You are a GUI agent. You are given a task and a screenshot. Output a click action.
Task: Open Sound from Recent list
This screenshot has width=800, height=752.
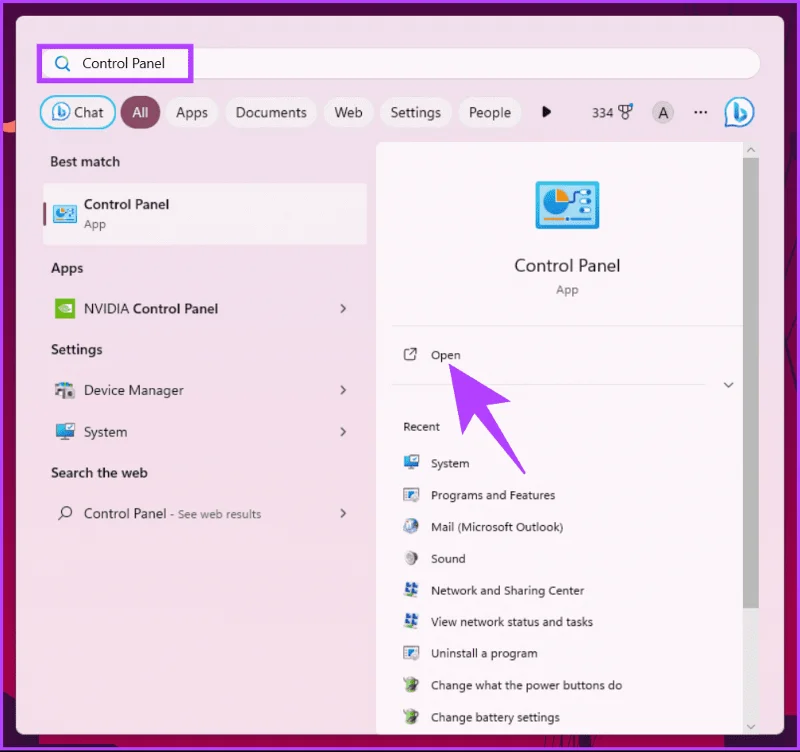tap(448, 559)
